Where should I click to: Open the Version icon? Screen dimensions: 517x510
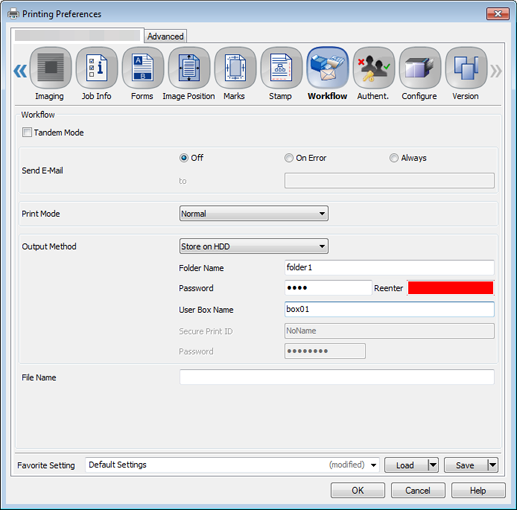tap(466, 68)
